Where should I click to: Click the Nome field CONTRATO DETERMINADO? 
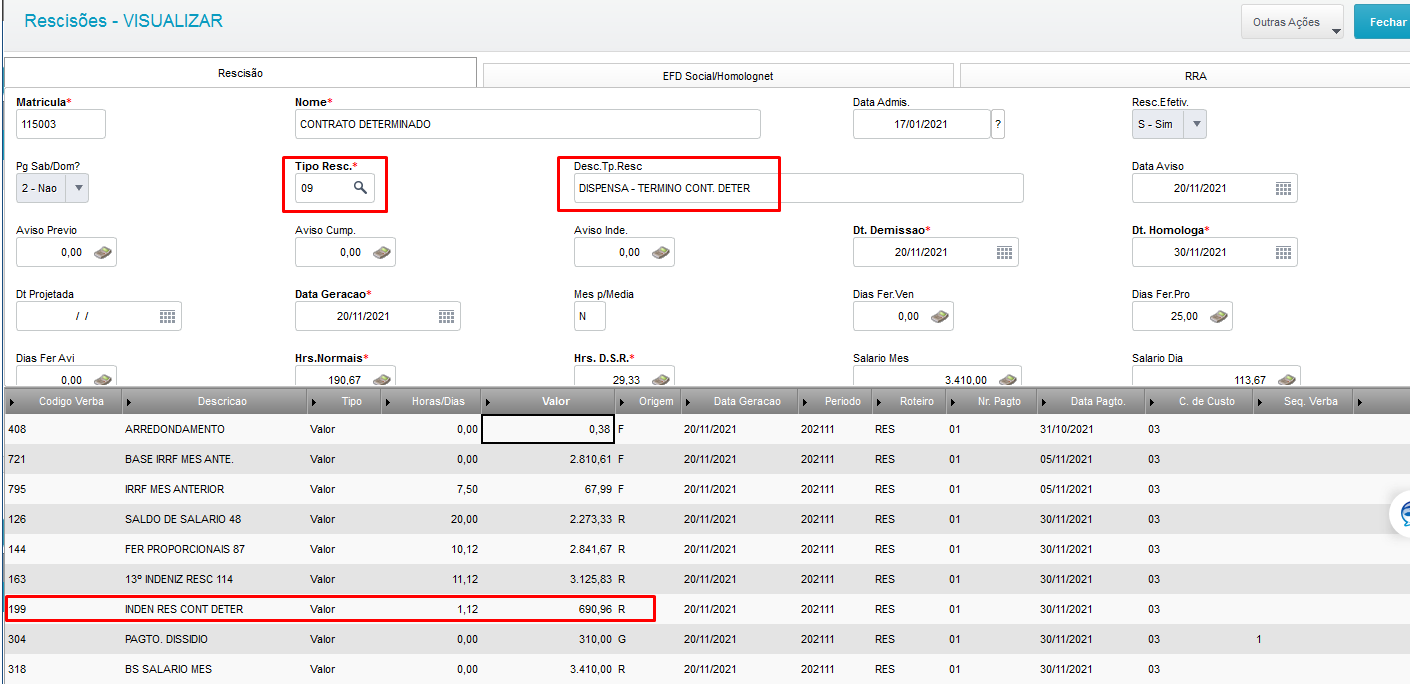click(528, 124)
